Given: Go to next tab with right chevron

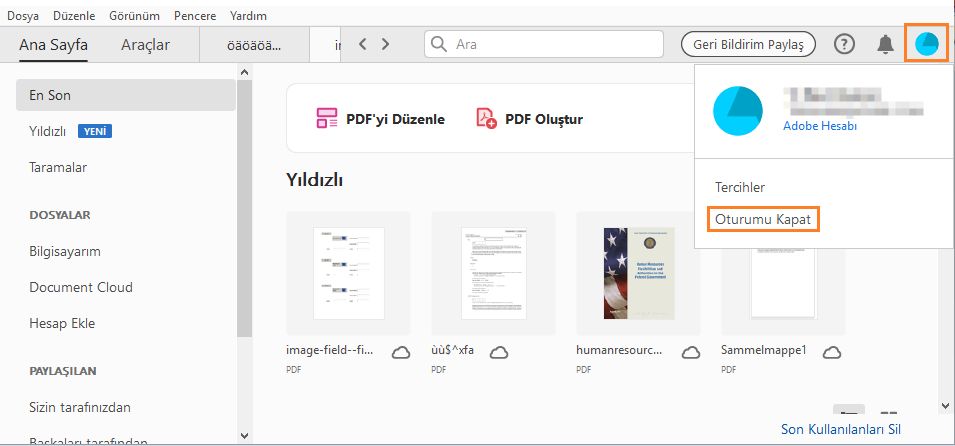Looking at the screenshot, I should [x=385, y=44].
